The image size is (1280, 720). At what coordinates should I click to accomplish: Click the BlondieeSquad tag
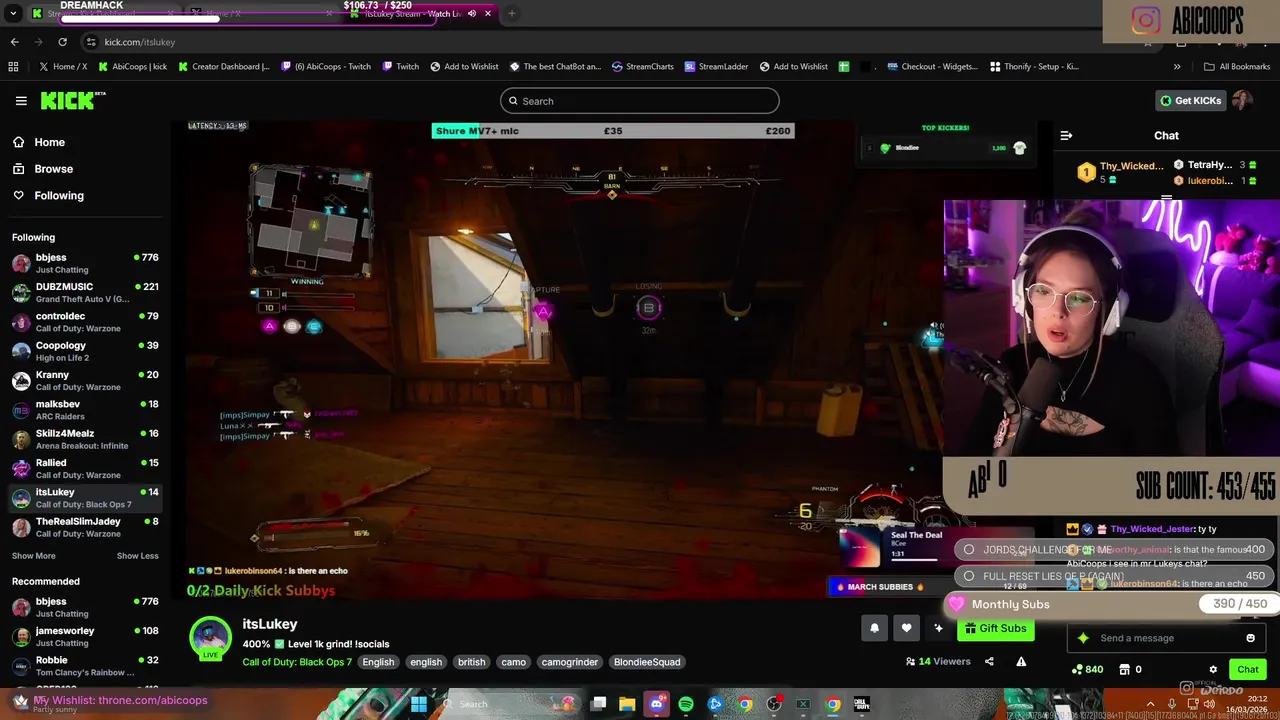click(647, 662)
